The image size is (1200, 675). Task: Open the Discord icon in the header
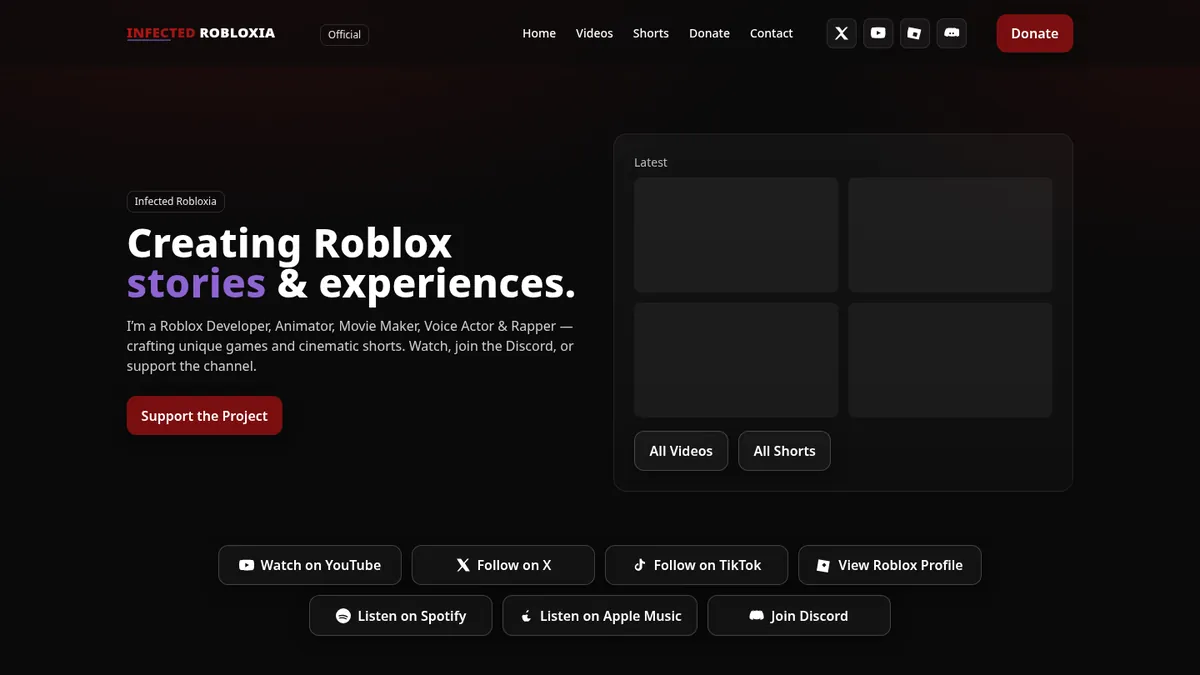click(x=951, y=33)
